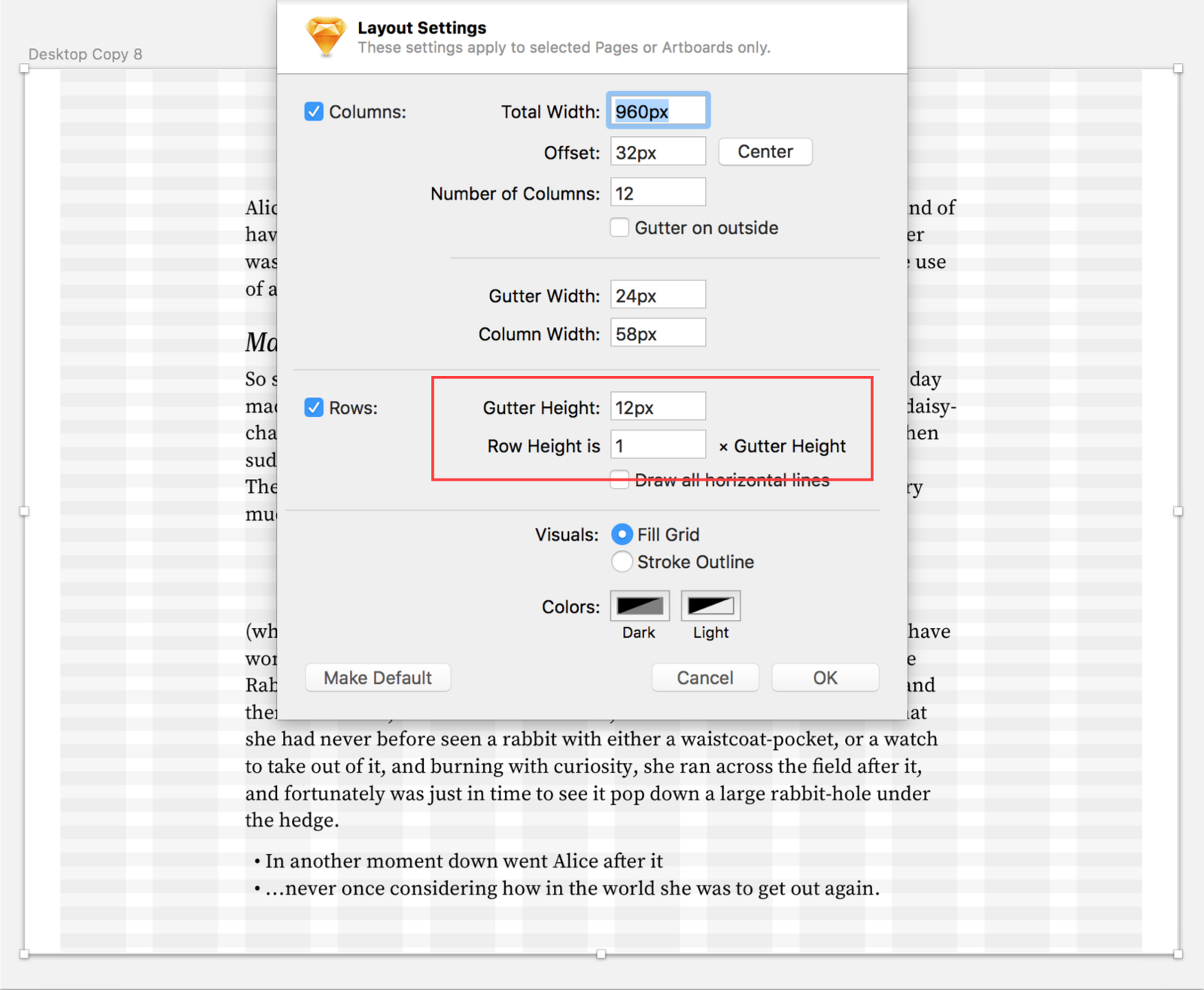Select the Desktop Copy 8 artboard title
This screenshot has height=990, width=1204.
[85, 54]
